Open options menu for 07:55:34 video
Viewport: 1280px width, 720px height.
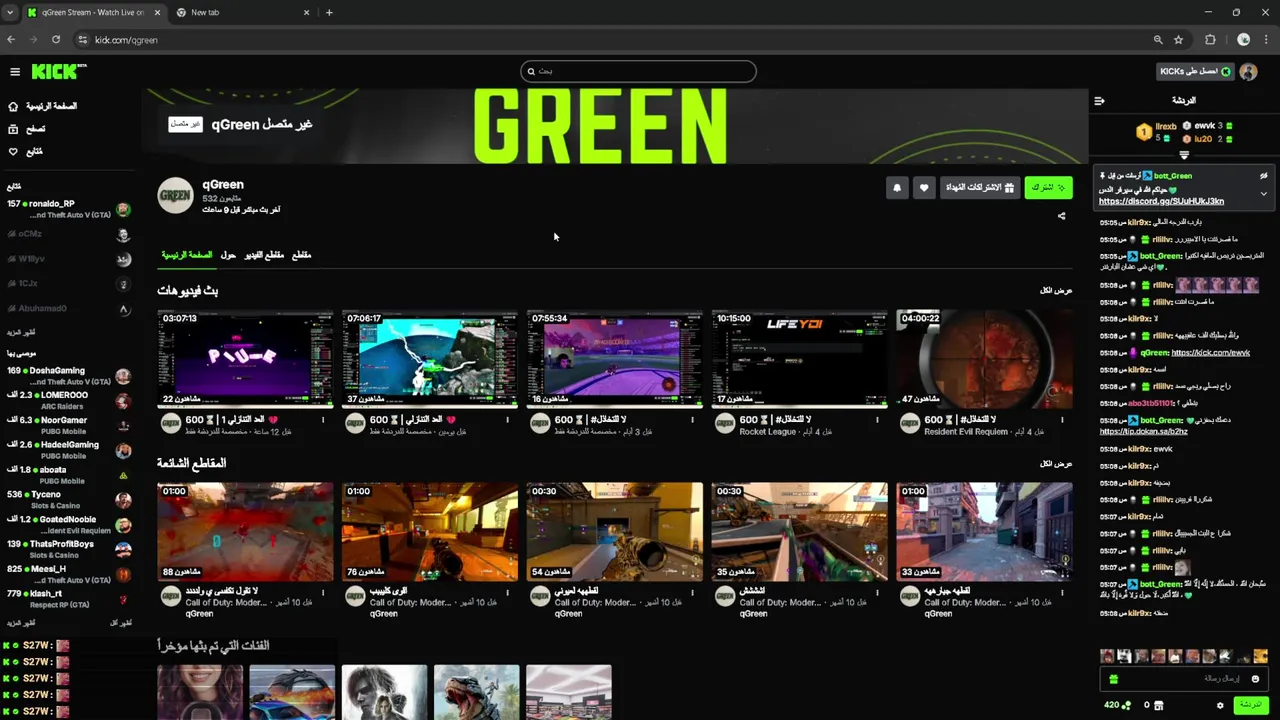click(x=693, y=420)
